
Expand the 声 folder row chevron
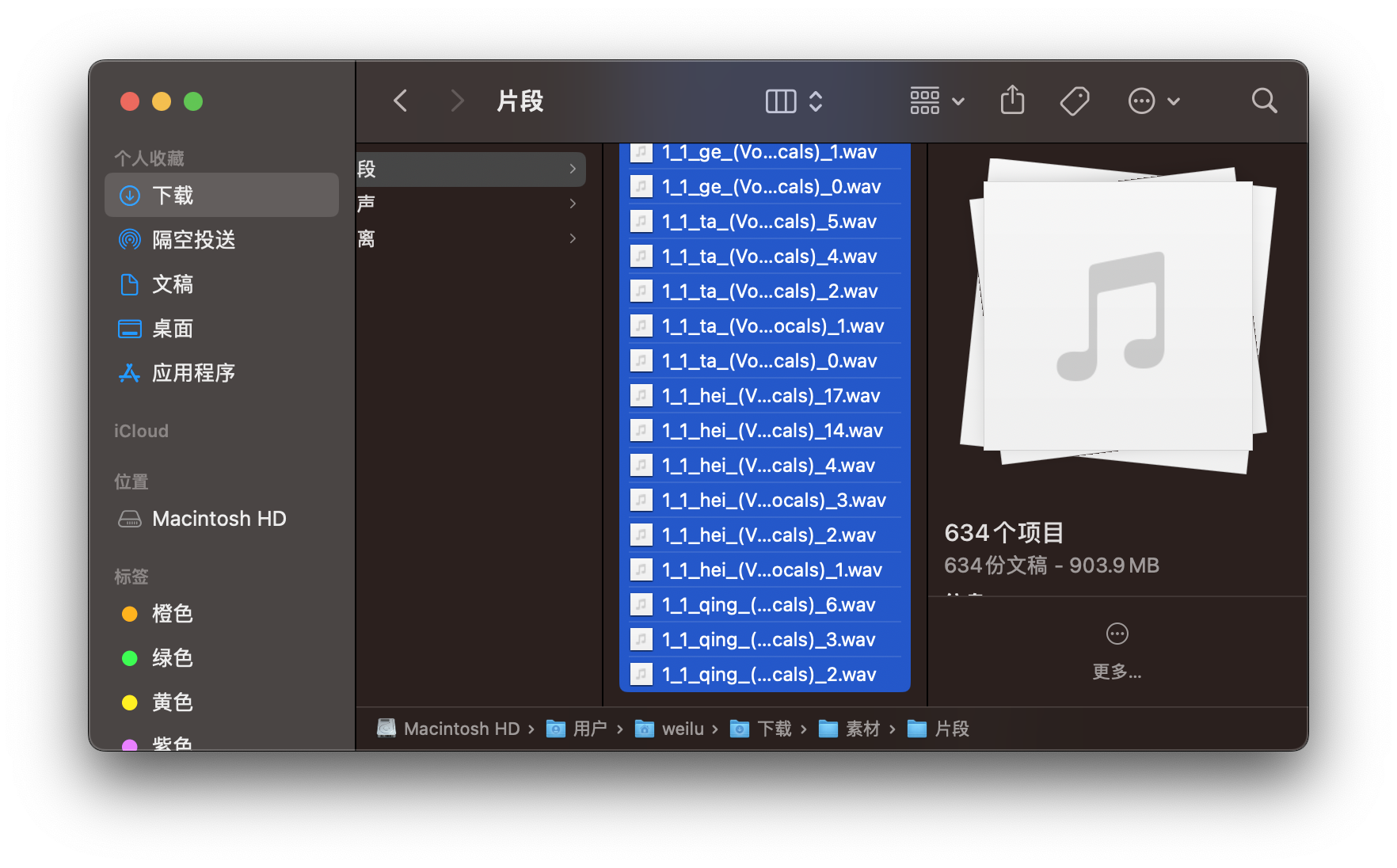click(x=573, y=204)
